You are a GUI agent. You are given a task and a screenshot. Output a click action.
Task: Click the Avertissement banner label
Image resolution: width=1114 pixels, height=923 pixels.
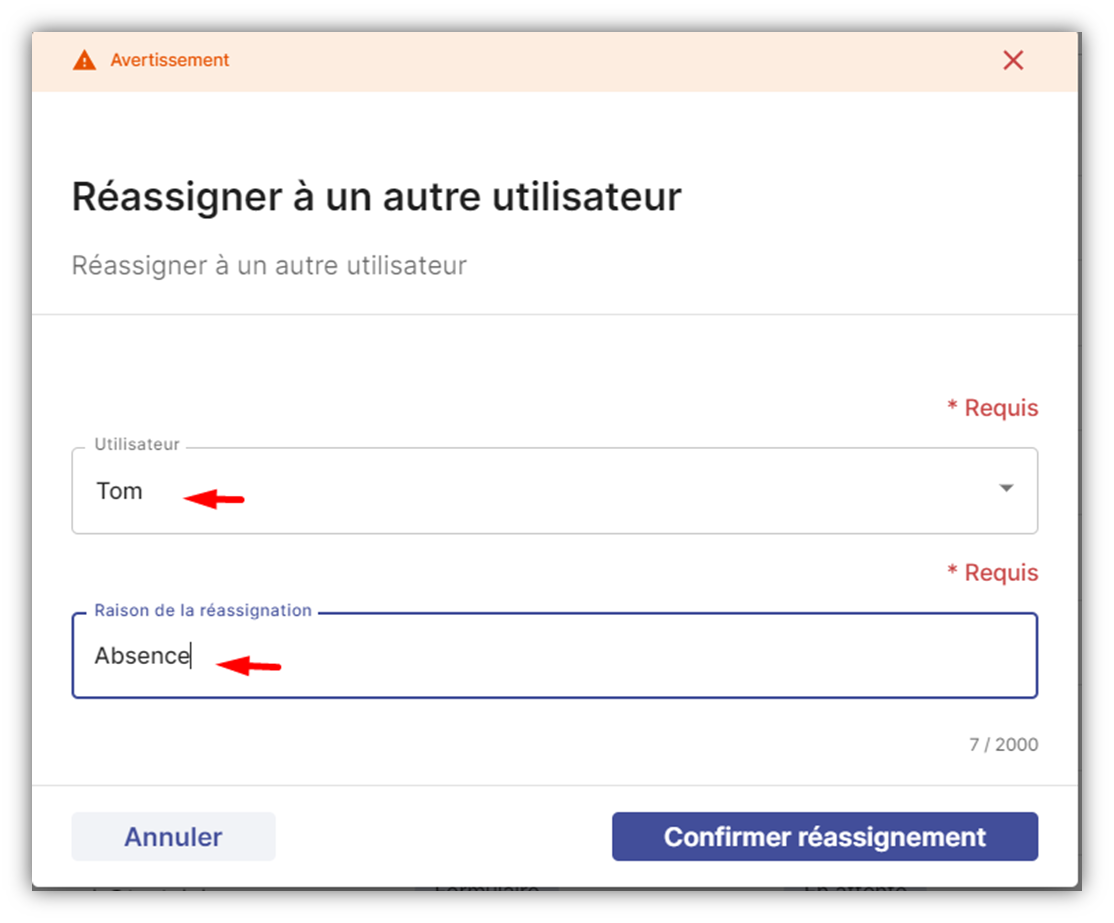click(x=170, y=60)
